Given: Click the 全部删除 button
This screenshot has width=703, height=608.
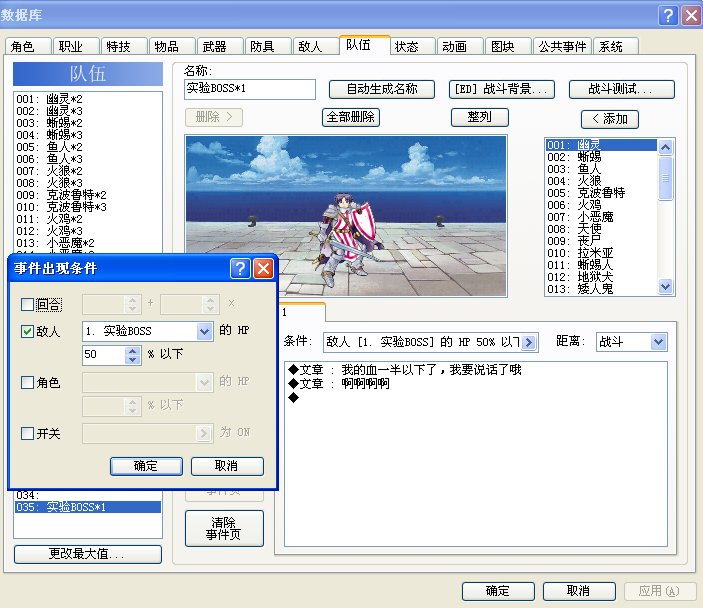Looking at the screenshot, I should pyautogui.click(x=351, y=117).
